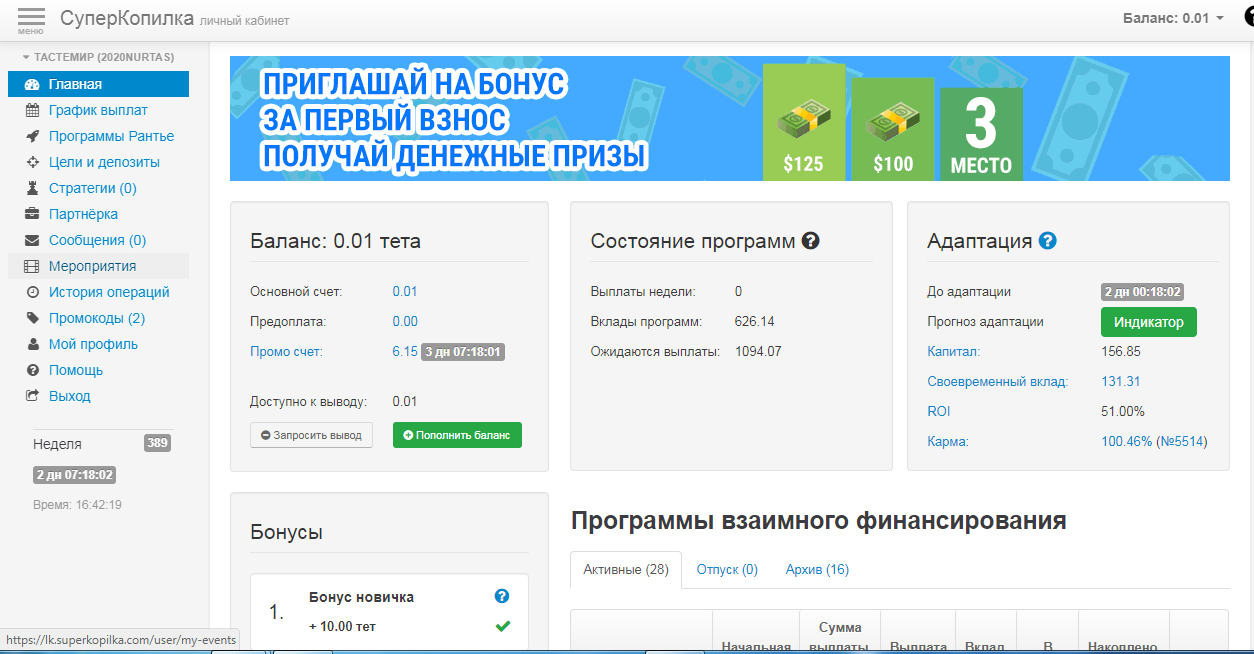Open the Промо счет link

(286, 352)
